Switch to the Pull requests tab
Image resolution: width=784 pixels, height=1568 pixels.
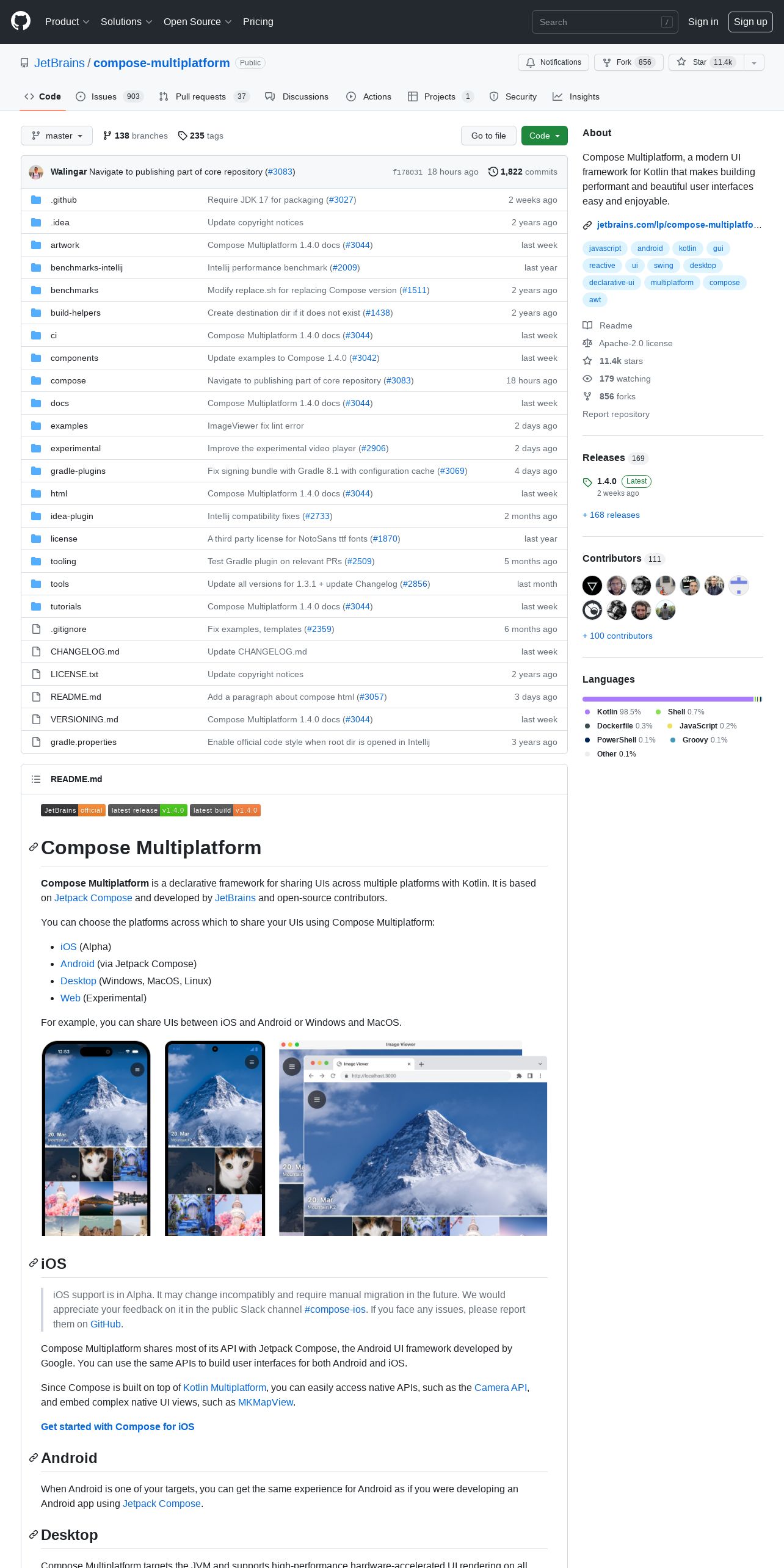tap(205, 96)
